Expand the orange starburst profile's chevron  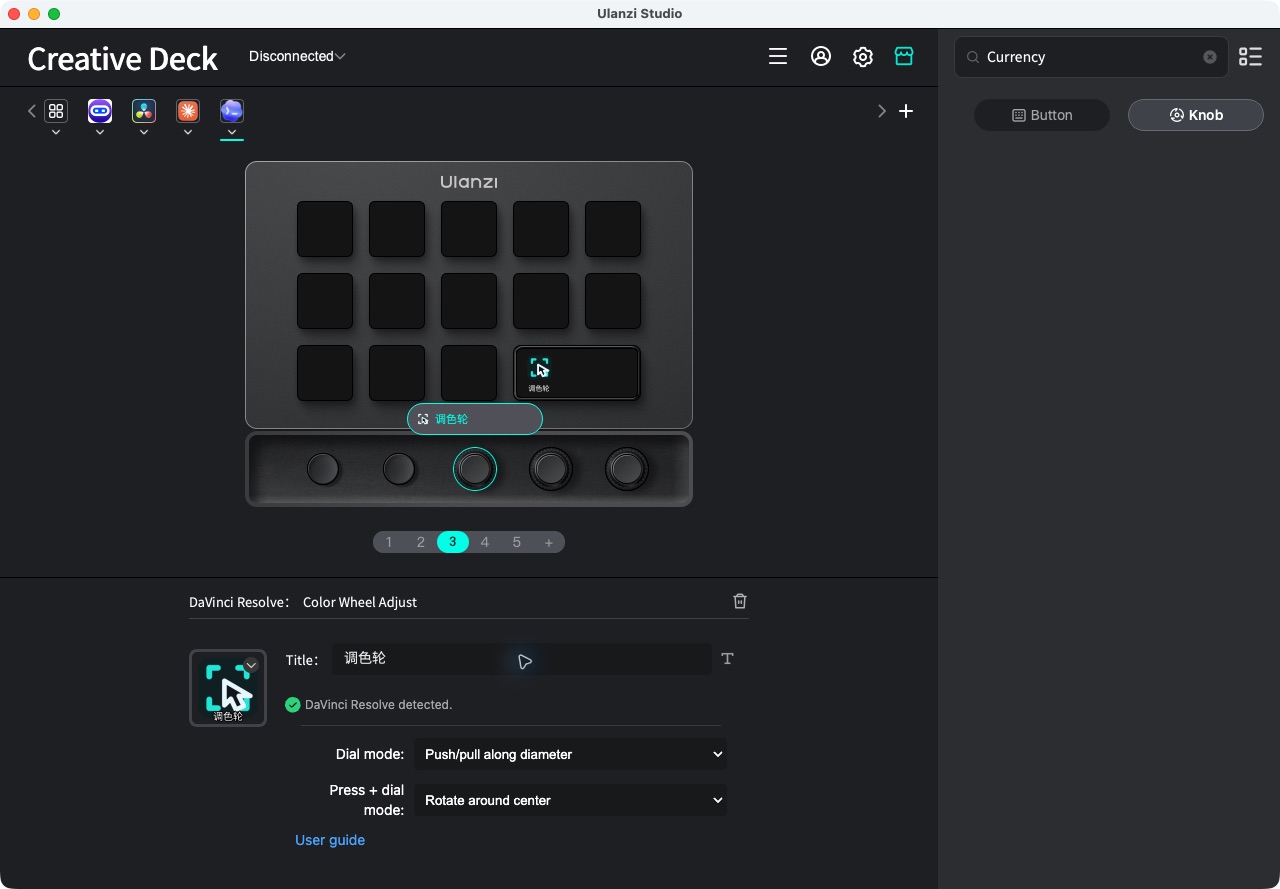[188, 132]
